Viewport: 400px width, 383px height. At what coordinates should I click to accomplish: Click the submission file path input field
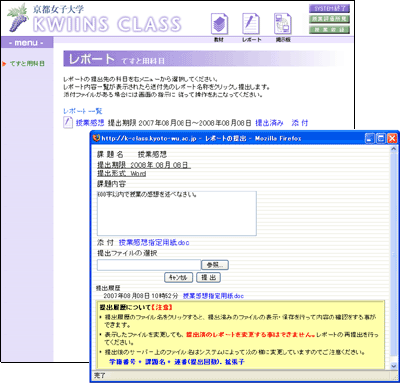(x=149, y=265)
